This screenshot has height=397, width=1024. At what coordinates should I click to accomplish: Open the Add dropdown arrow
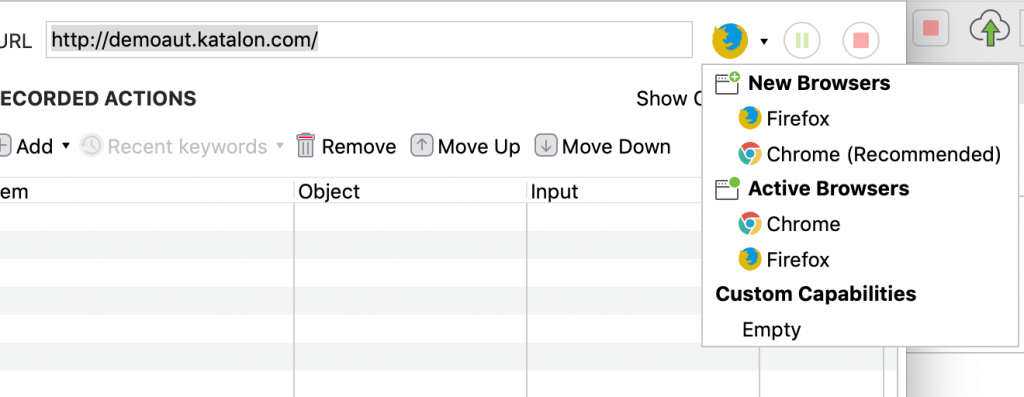point(65,146)
